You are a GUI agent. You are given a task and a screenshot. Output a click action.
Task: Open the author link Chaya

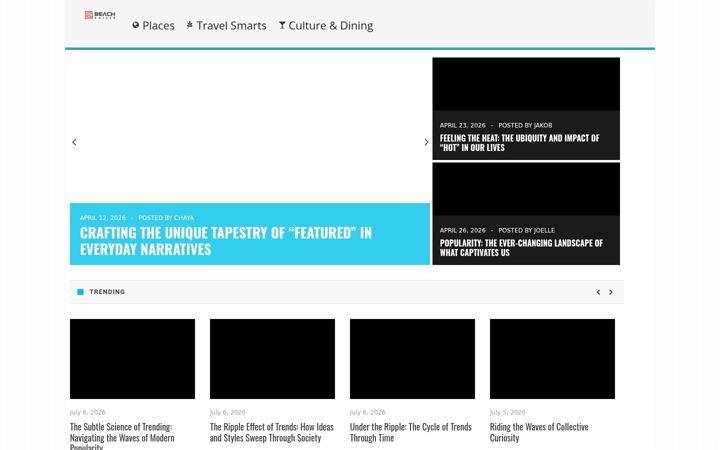[x=184, y=218]
